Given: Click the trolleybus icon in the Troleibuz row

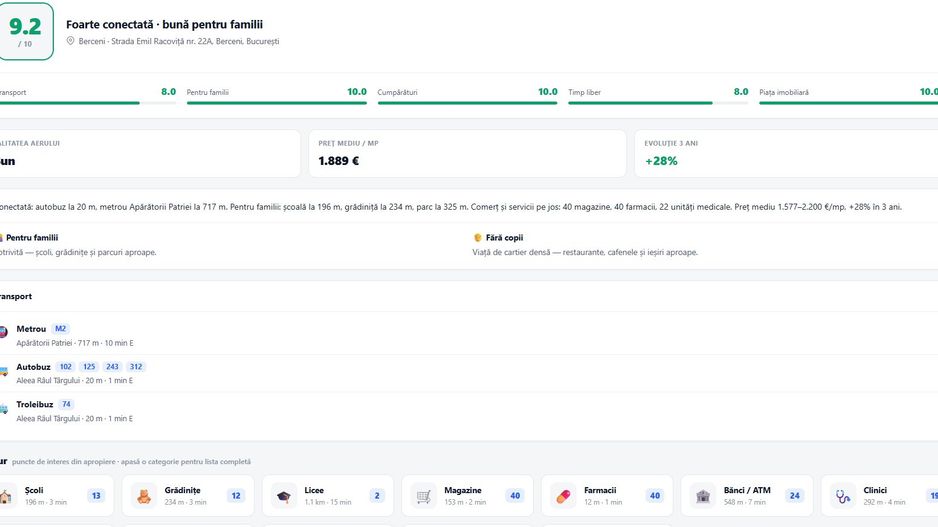Looking at the screenshot, I should [x=4, y=409].
